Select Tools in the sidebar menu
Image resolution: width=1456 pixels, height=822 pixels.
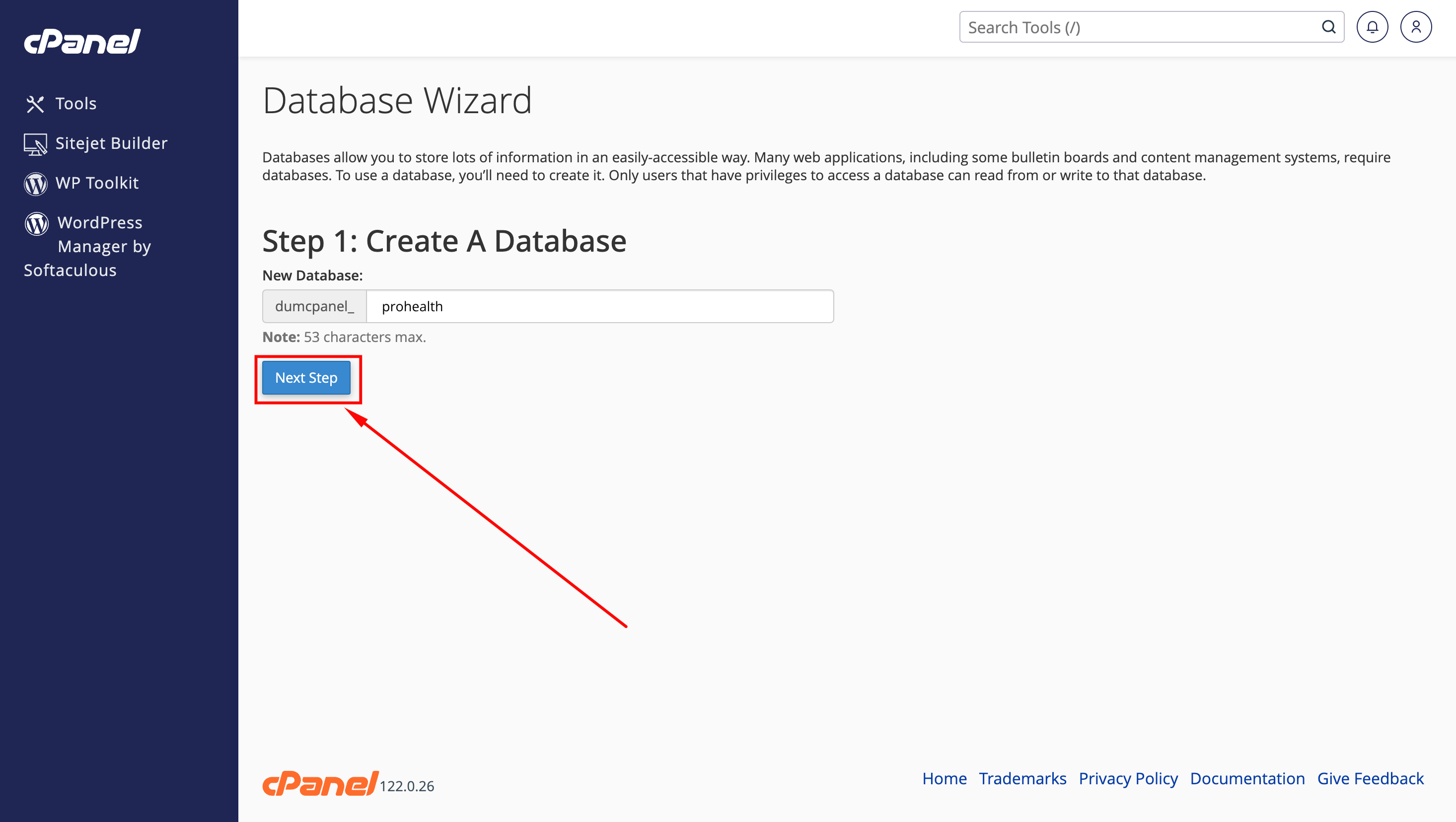[x=76, y=103]
